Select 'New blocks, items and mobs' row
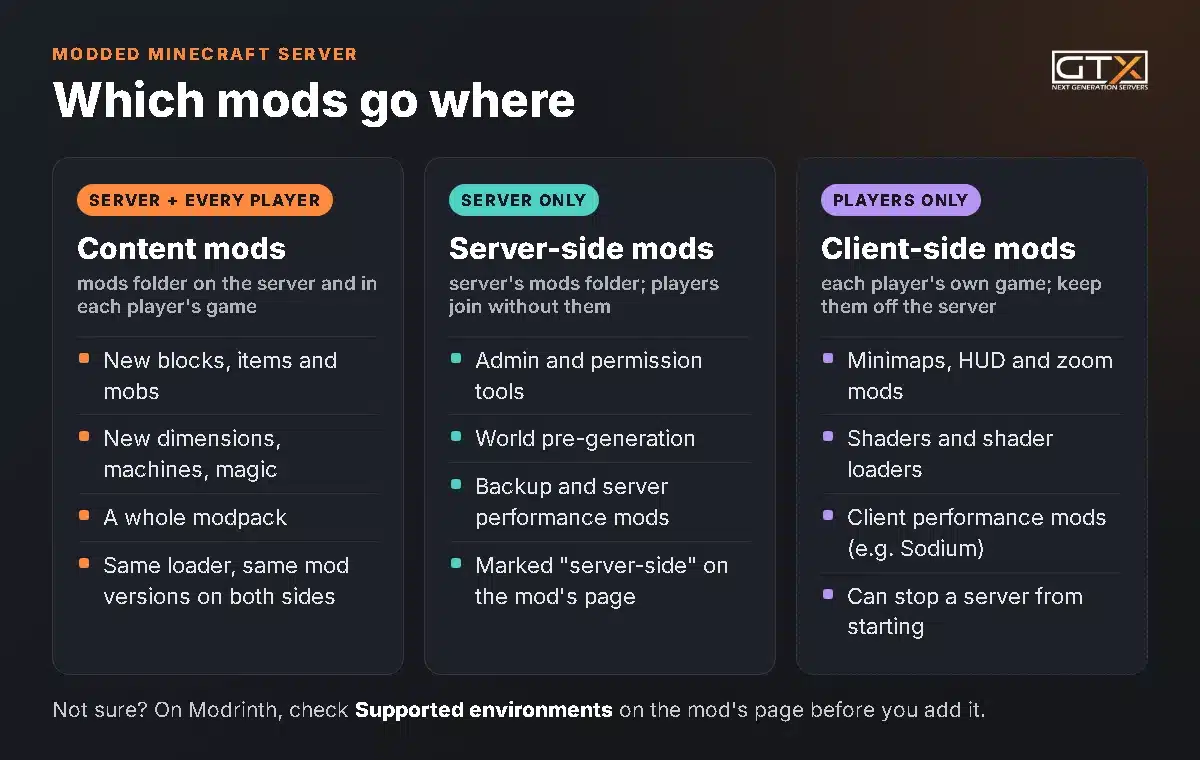1200x760 pixels. point(227,376)
